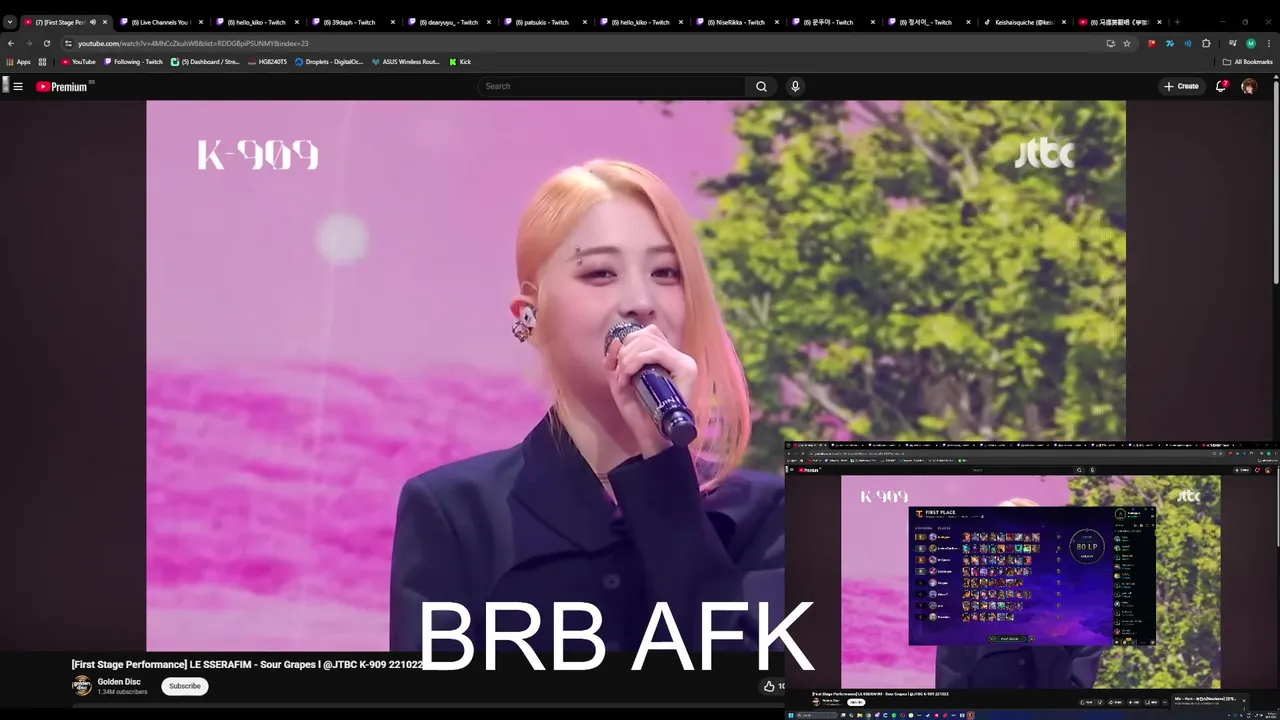The width and height of the screenshot is (1280, 720).
Task: Click the main video player
Action: click(x=636, y=376)
